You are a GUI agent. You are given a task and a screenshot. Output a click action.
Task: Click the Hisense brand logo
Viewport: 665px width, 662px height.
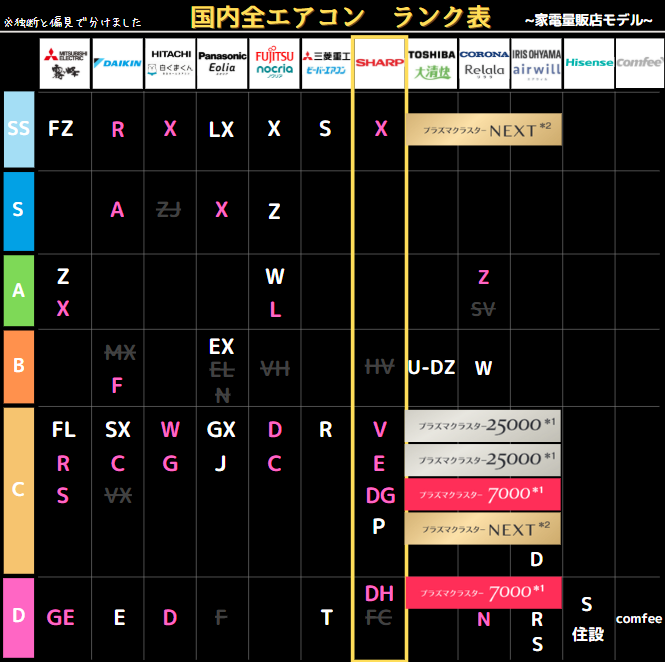pyautogui.click(x=589, y=63)
